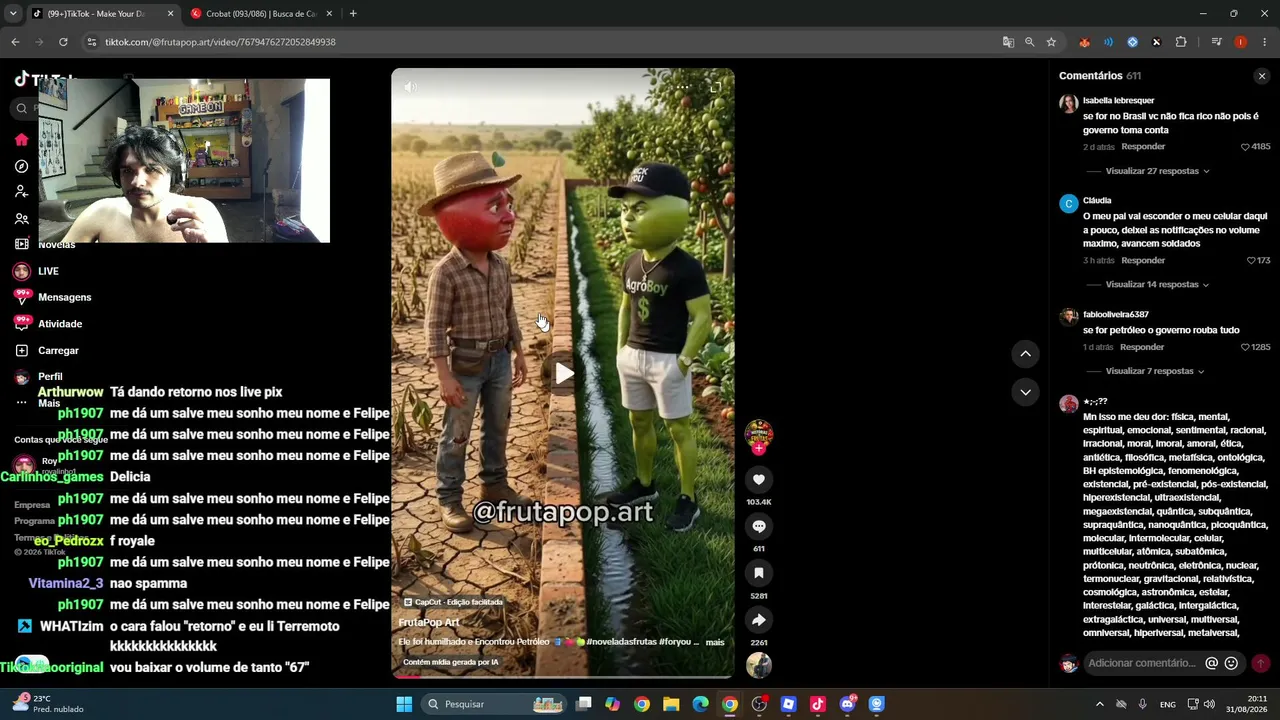
Task: Select the browser address bar URL
Action: click(x=220, y=42)
